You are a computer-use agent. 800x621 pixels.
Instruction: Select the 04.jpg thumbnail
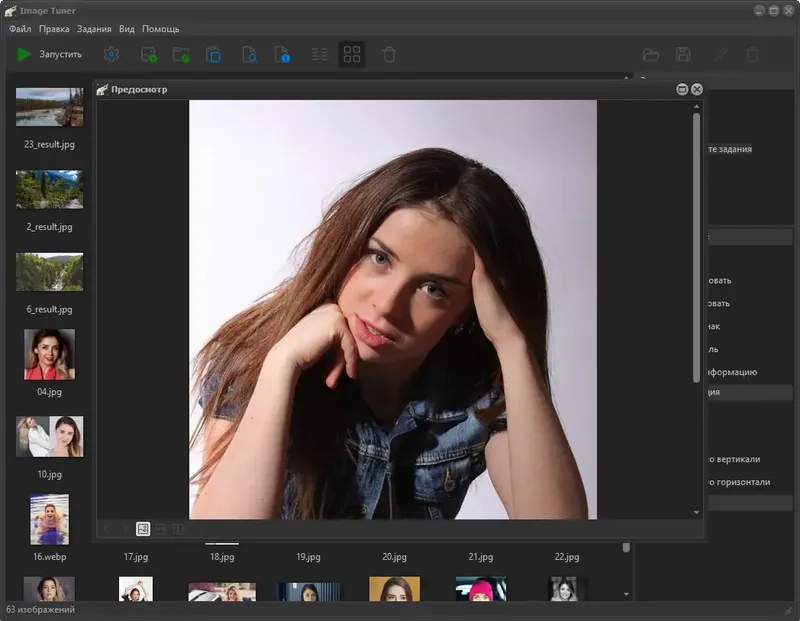point(49,354)
